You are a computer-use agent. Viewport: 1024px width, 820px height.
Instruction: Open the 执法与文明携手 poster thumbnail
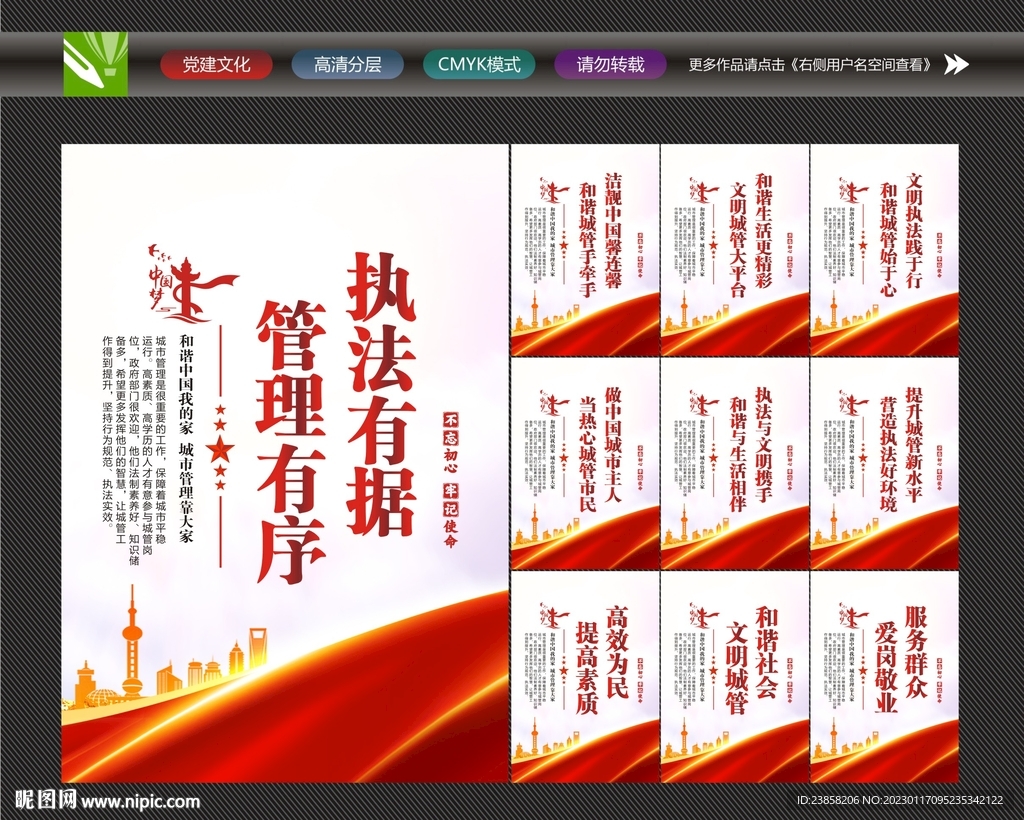coord(734,463)
